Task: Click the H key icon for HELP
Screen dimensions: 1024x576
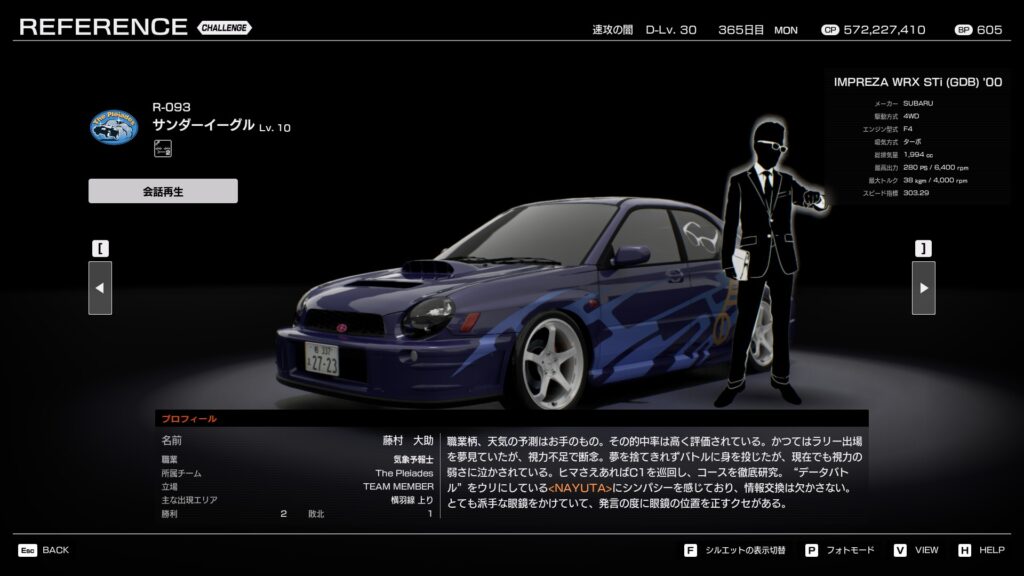Action: [x=964, y=550]
